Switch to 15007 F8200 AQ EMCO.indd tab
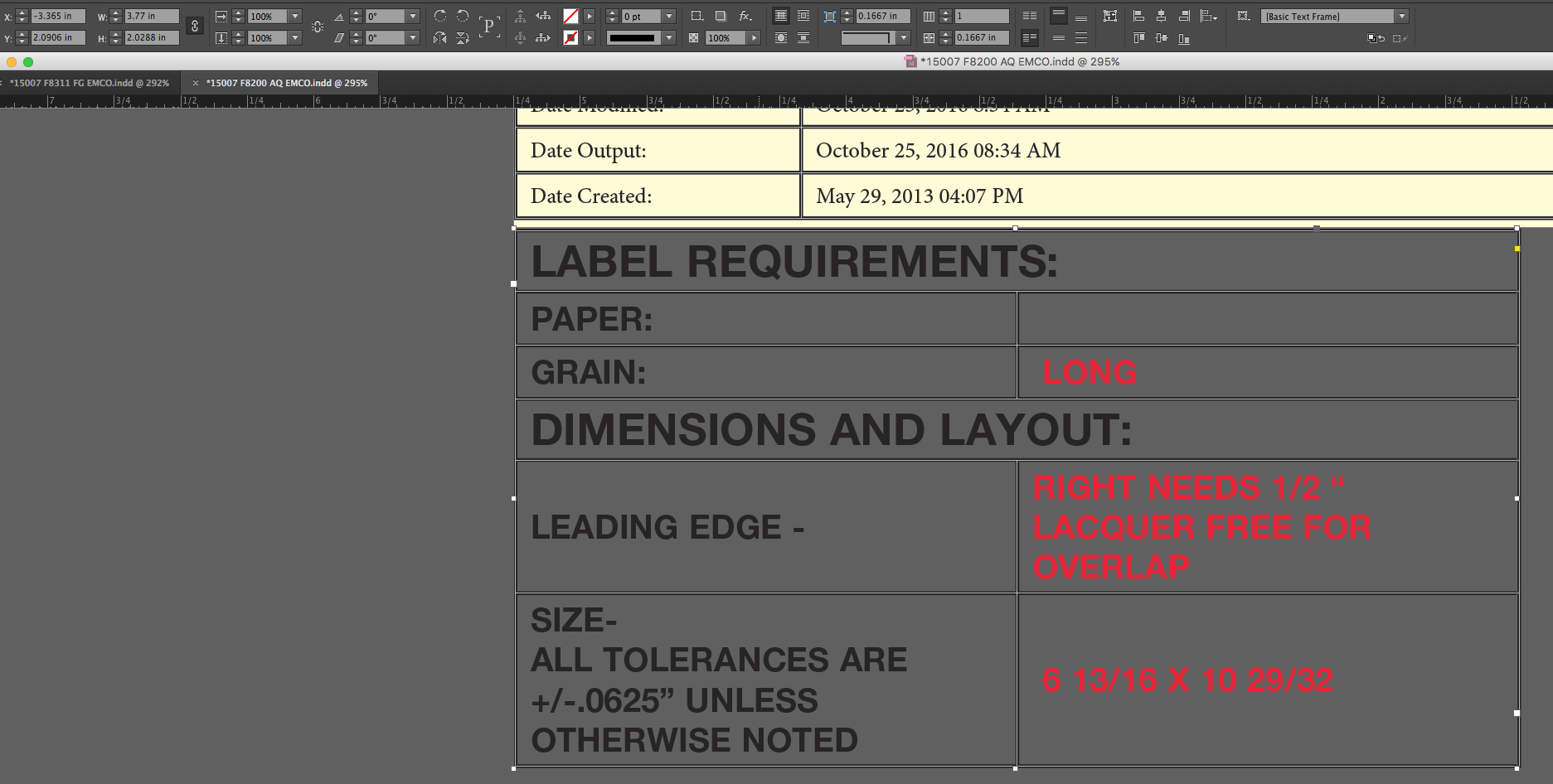The image size is (1553, 784). (287, 83)
